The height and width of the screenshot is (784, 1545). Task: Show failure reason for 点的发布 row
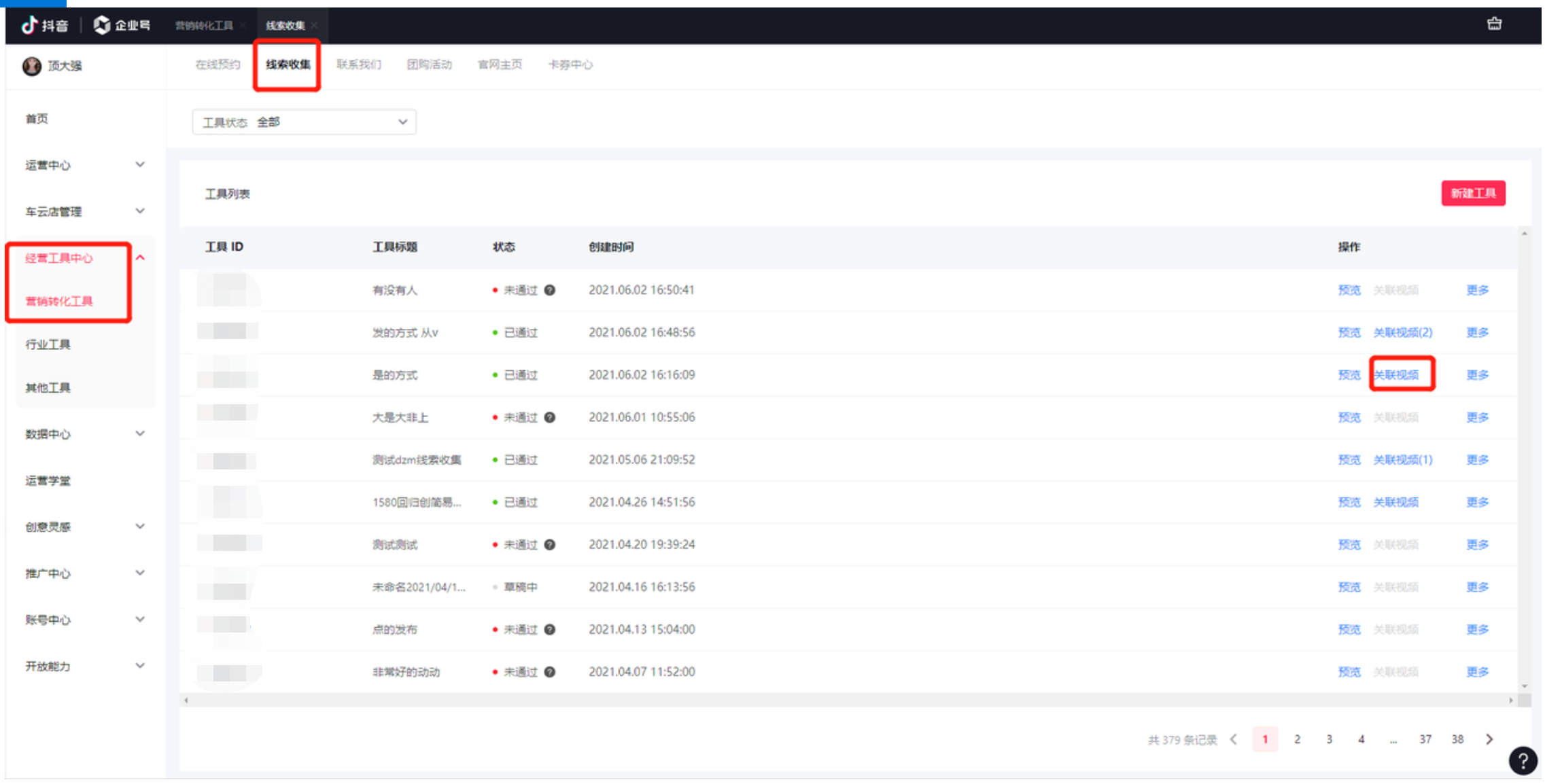point(550,629)
